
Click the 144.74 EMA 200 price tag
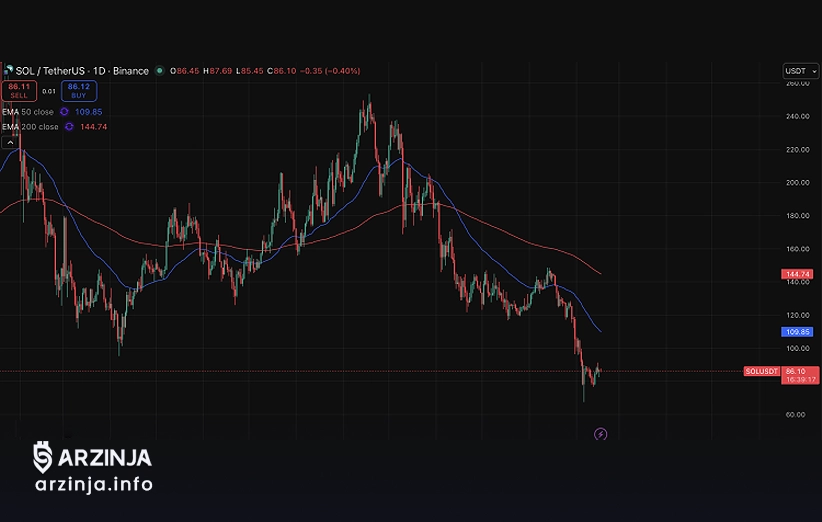(797, 273)
